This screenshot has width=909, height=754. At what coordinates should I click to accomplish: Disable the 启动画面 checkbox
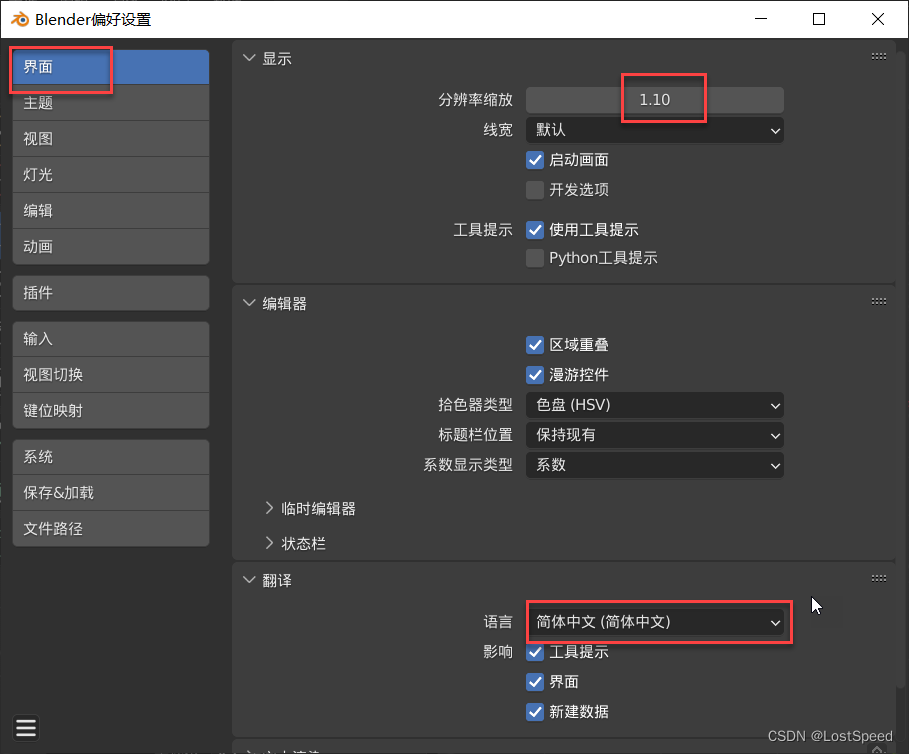pos(535,160)
